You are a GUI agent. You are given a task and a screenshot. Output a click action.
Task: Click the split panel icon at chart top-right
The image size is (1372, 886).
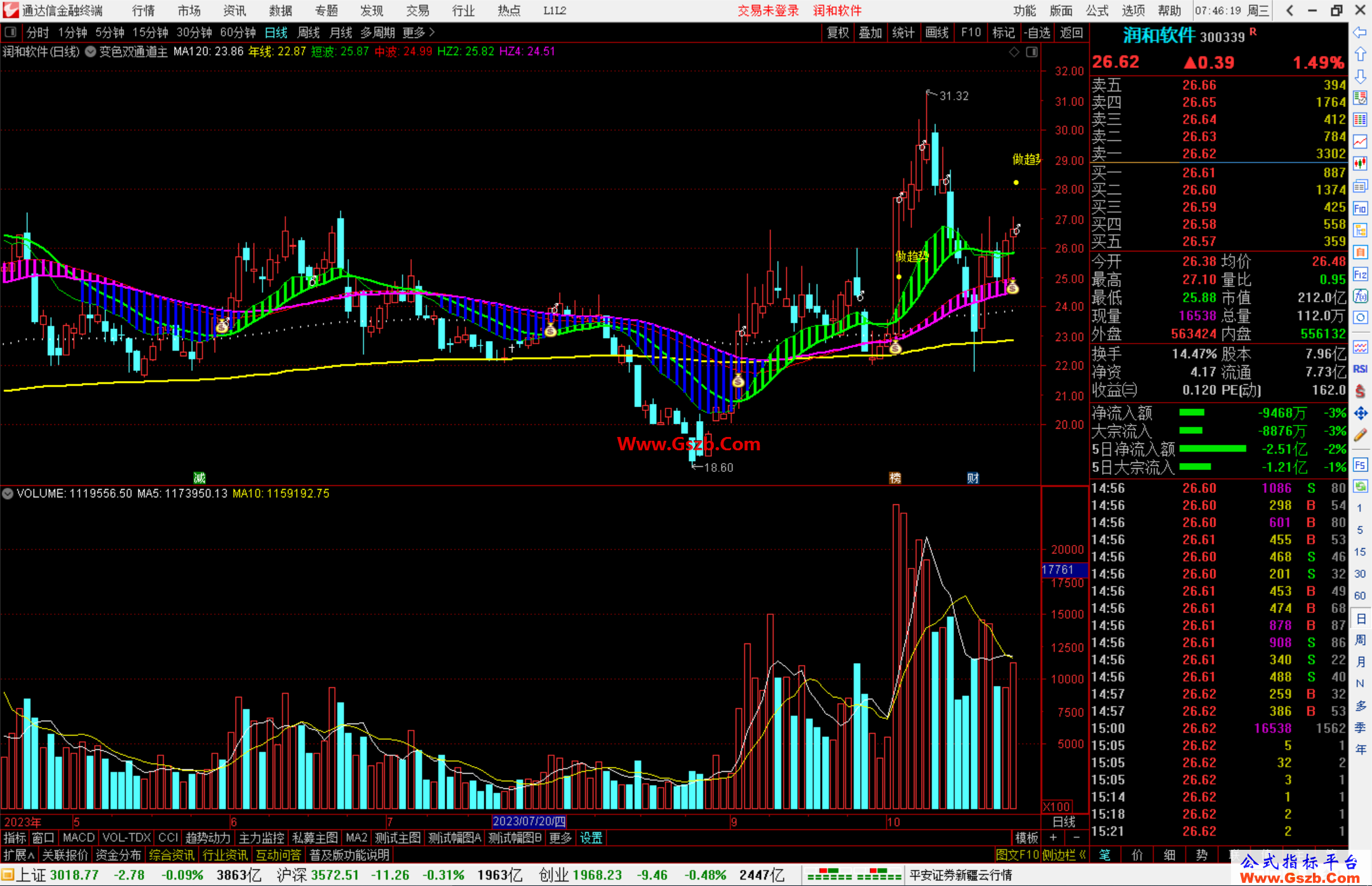1032,52
